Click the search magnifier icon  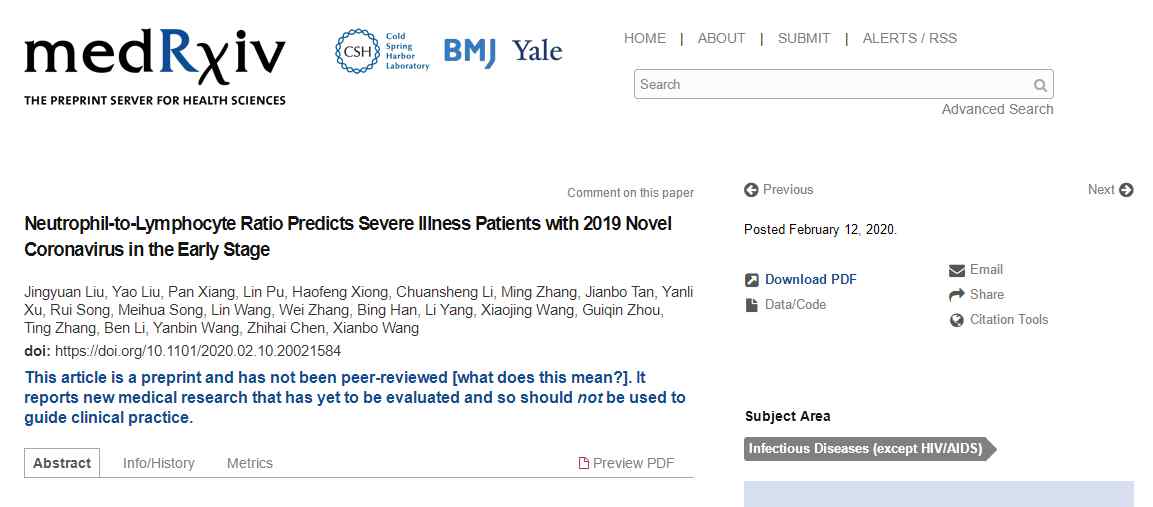point(1040,85)
